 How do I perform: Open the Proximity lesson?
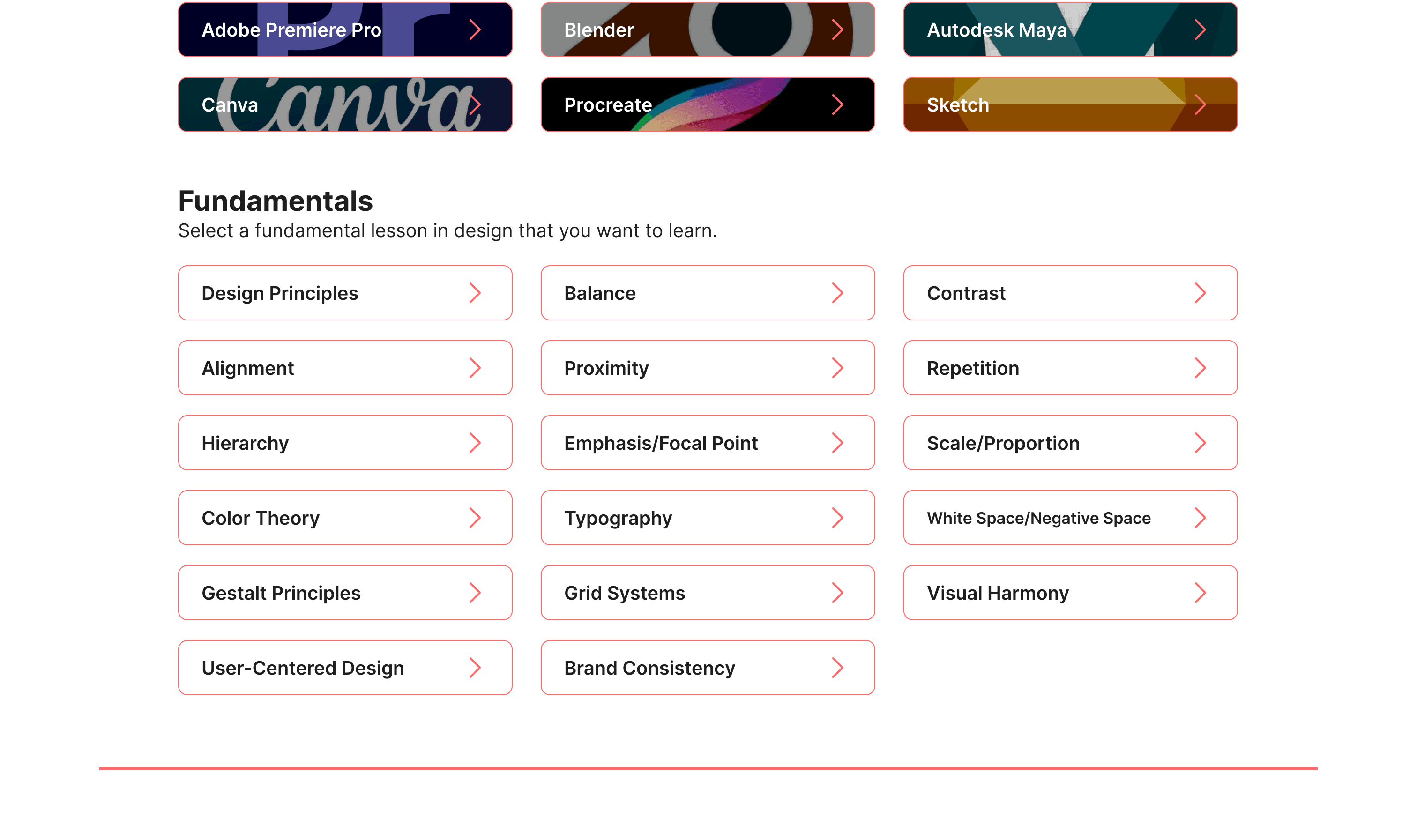click(707, 368)
